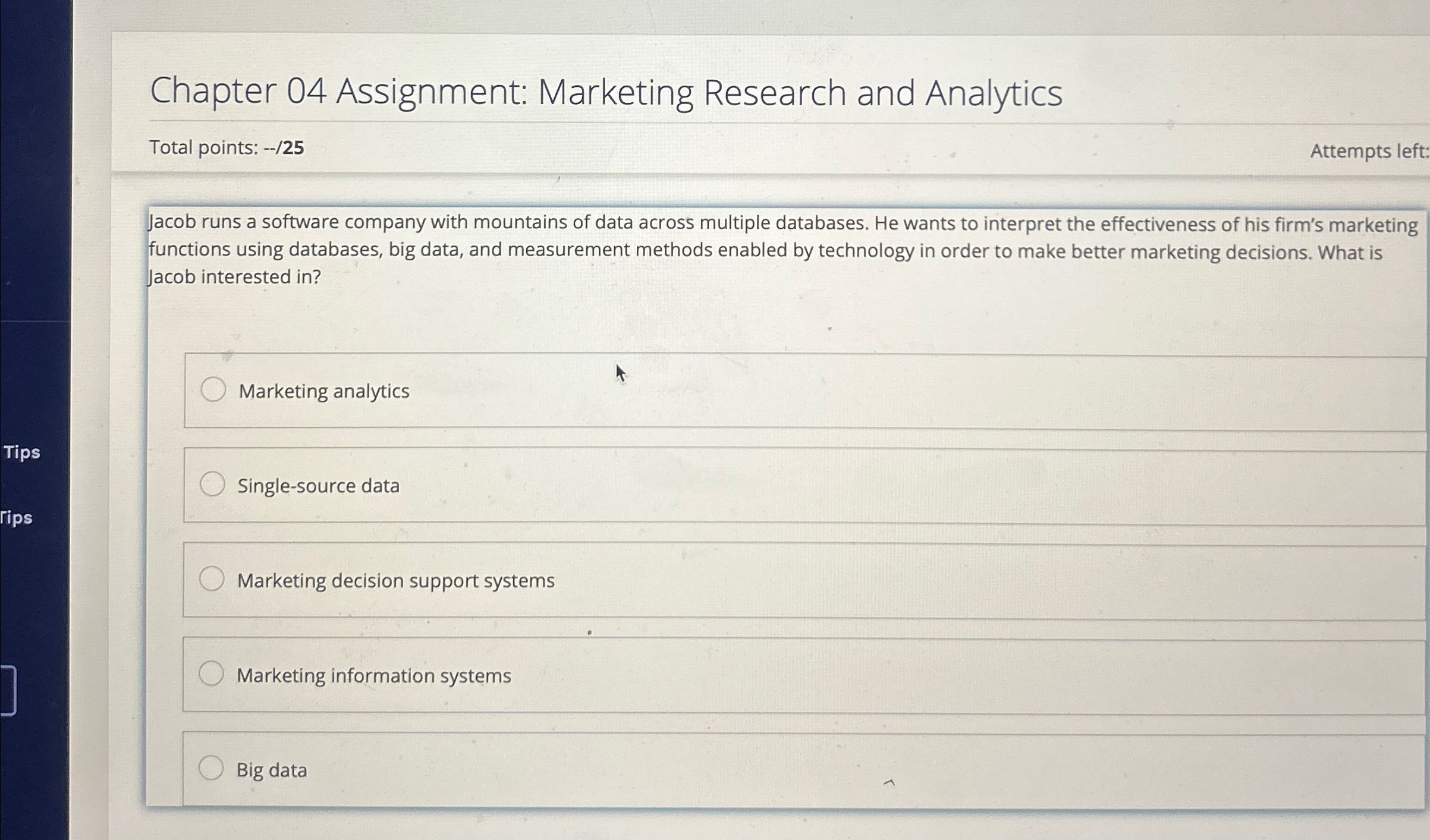Select the Marketing information systems radio button

(212, 675)
